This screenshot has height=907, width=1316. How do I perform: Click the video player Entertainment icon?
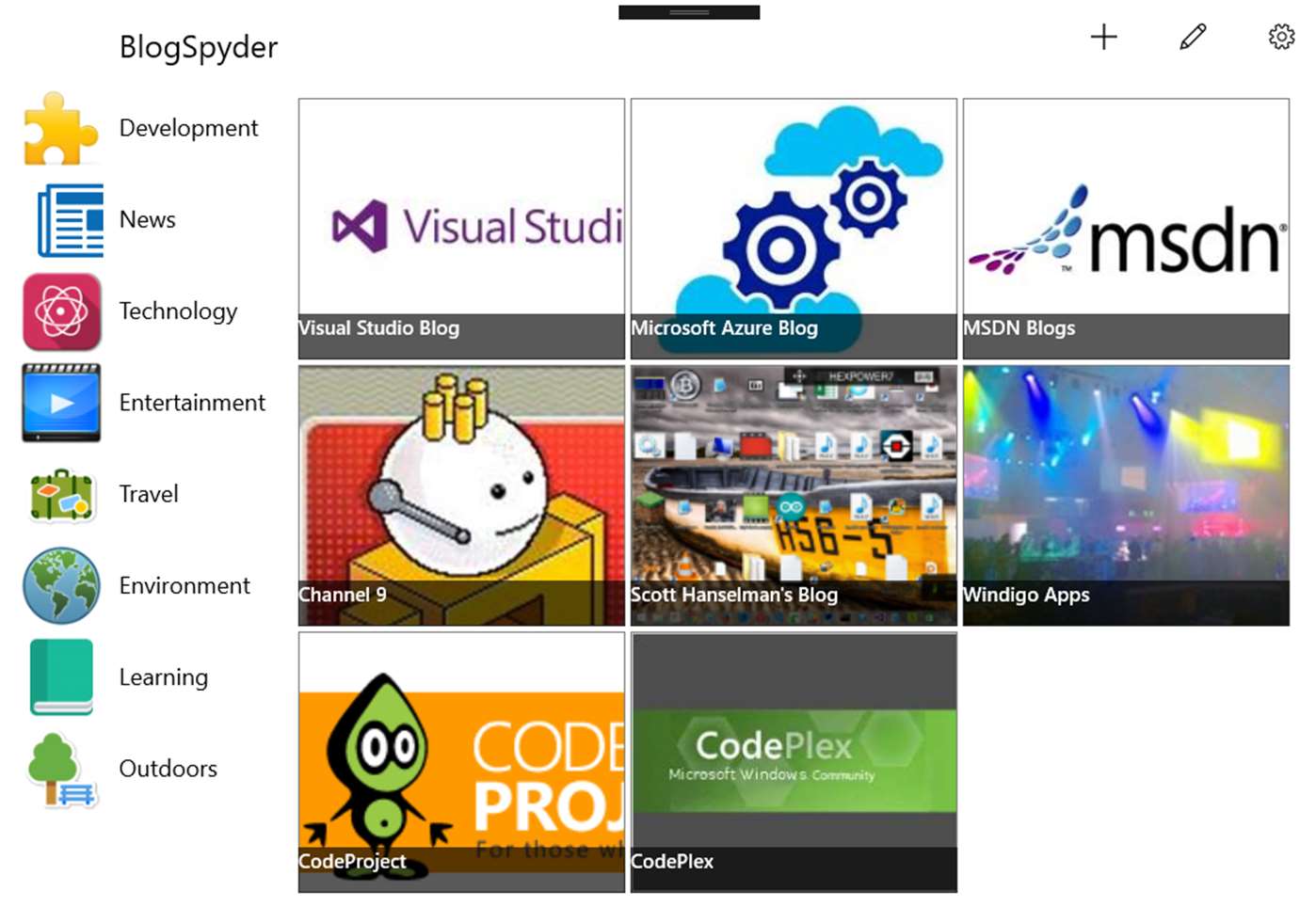61,403
